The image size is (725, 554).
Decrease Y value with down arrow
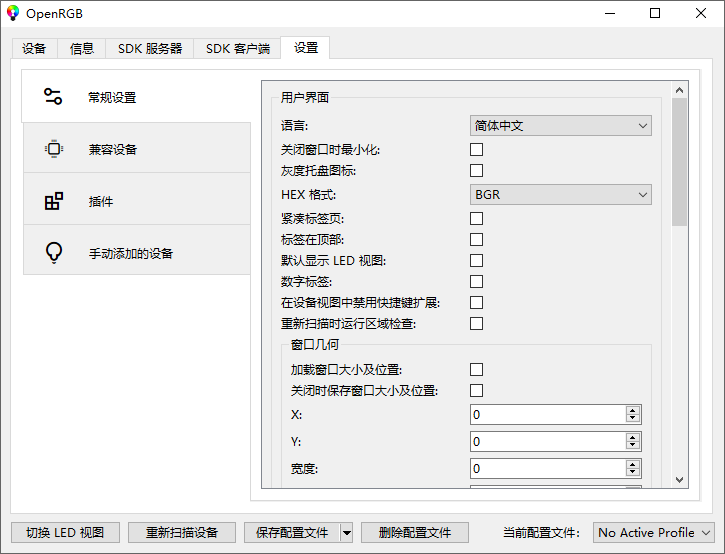click(633, 446)
